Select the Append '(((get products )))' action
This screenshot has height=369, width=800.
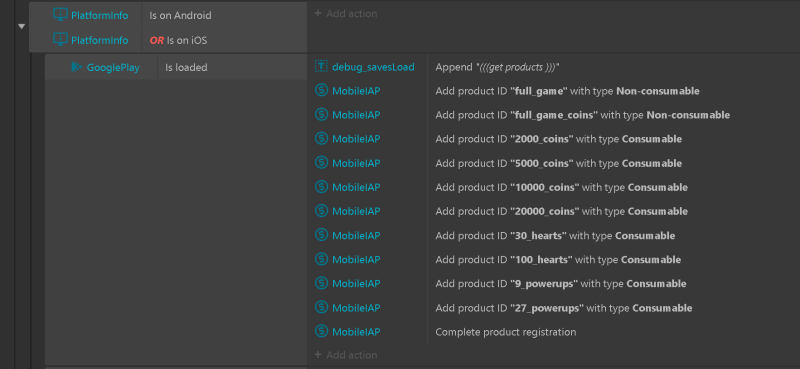(x=498, y=67)
